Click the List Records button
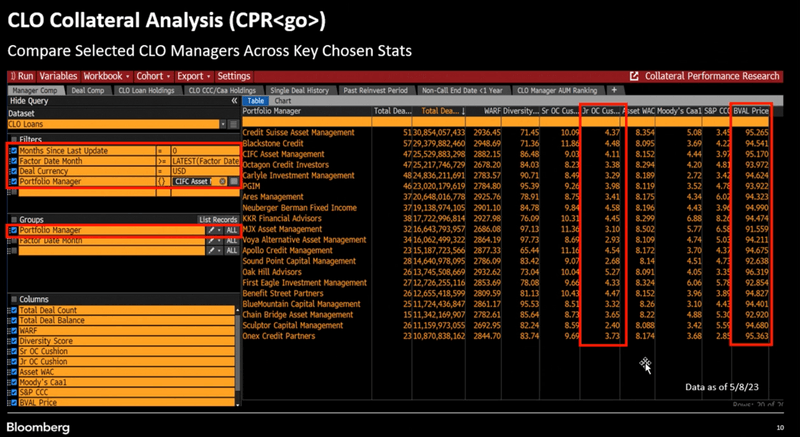The image size is (800, 437). click(x=218, y=218)
